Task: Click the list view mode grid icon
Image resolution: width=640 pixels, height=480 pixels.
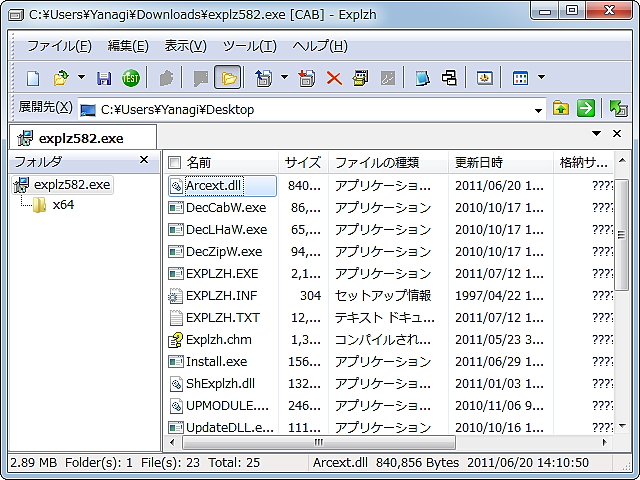Action: coord(520,78)
